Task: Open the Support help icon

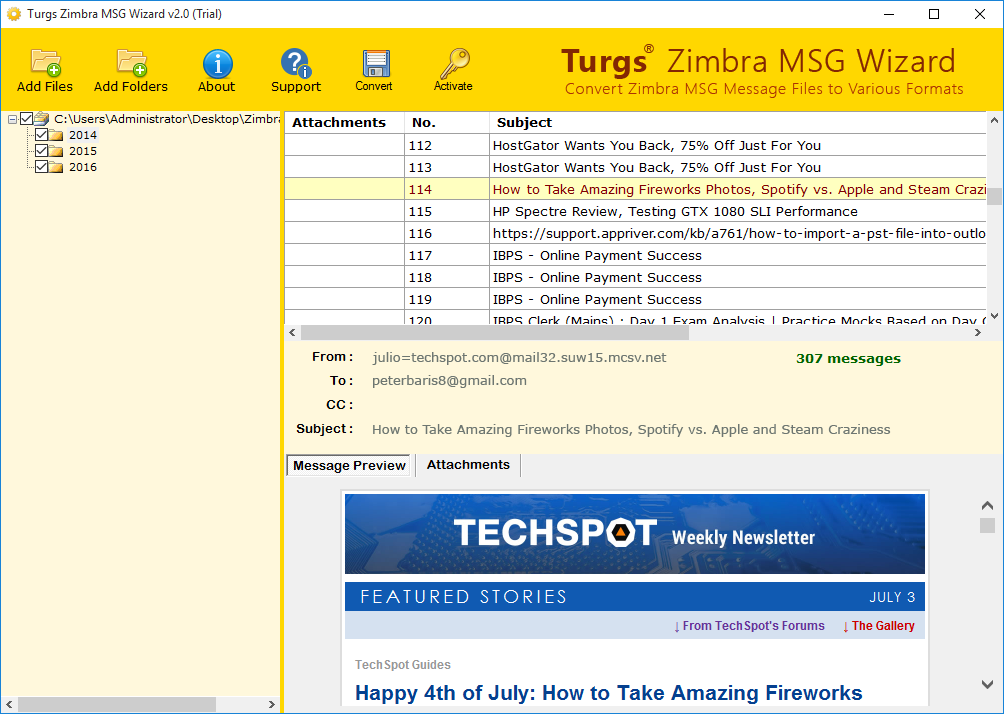Action: (296, 63)
